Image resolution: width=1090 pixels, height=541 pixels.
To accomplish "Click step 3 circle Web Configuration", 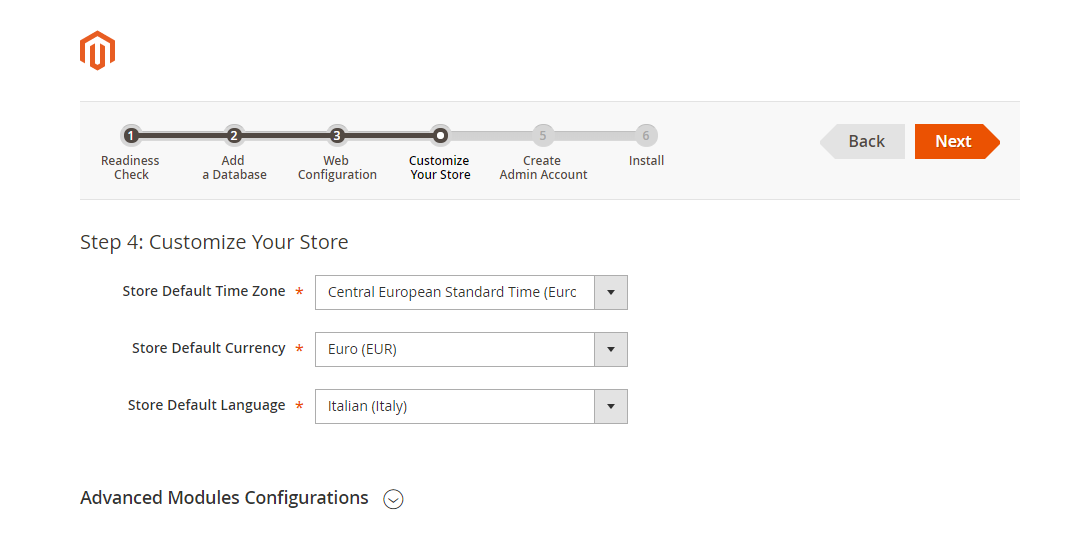I will (337, 135).
